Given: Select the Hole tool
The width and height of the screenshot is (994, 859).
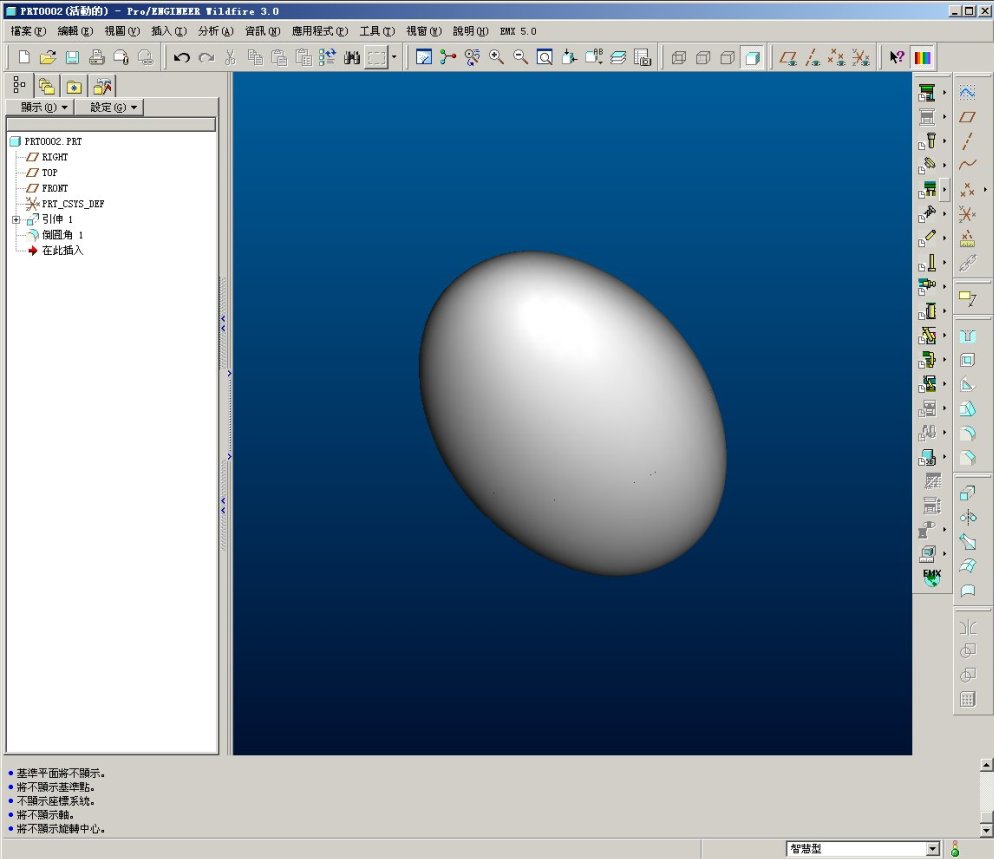Looking at the screenshot, I should tap(967, 336).
